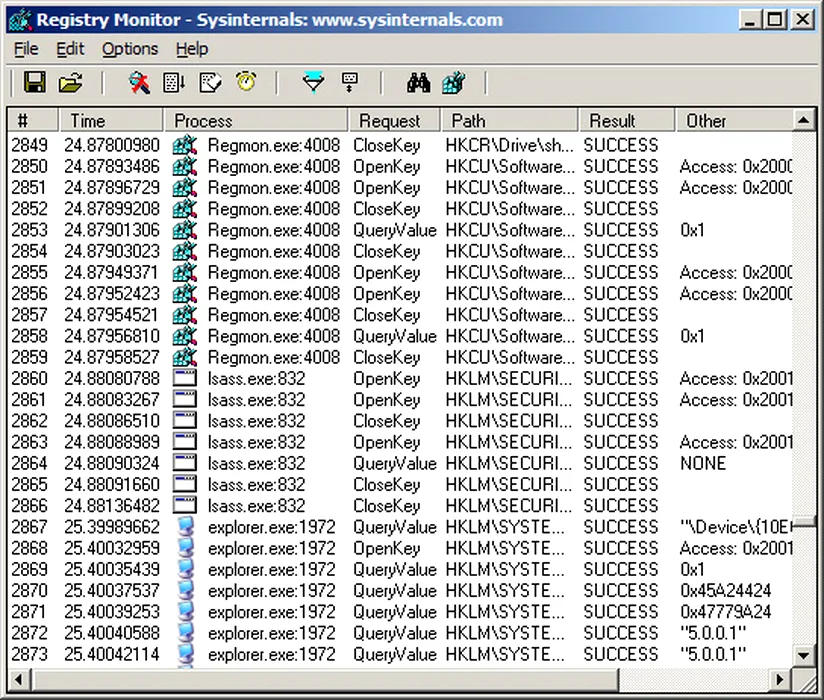Click CloseKey request in row 2852
The height and width of the screenshot is (700, 824).
[387, 209]
